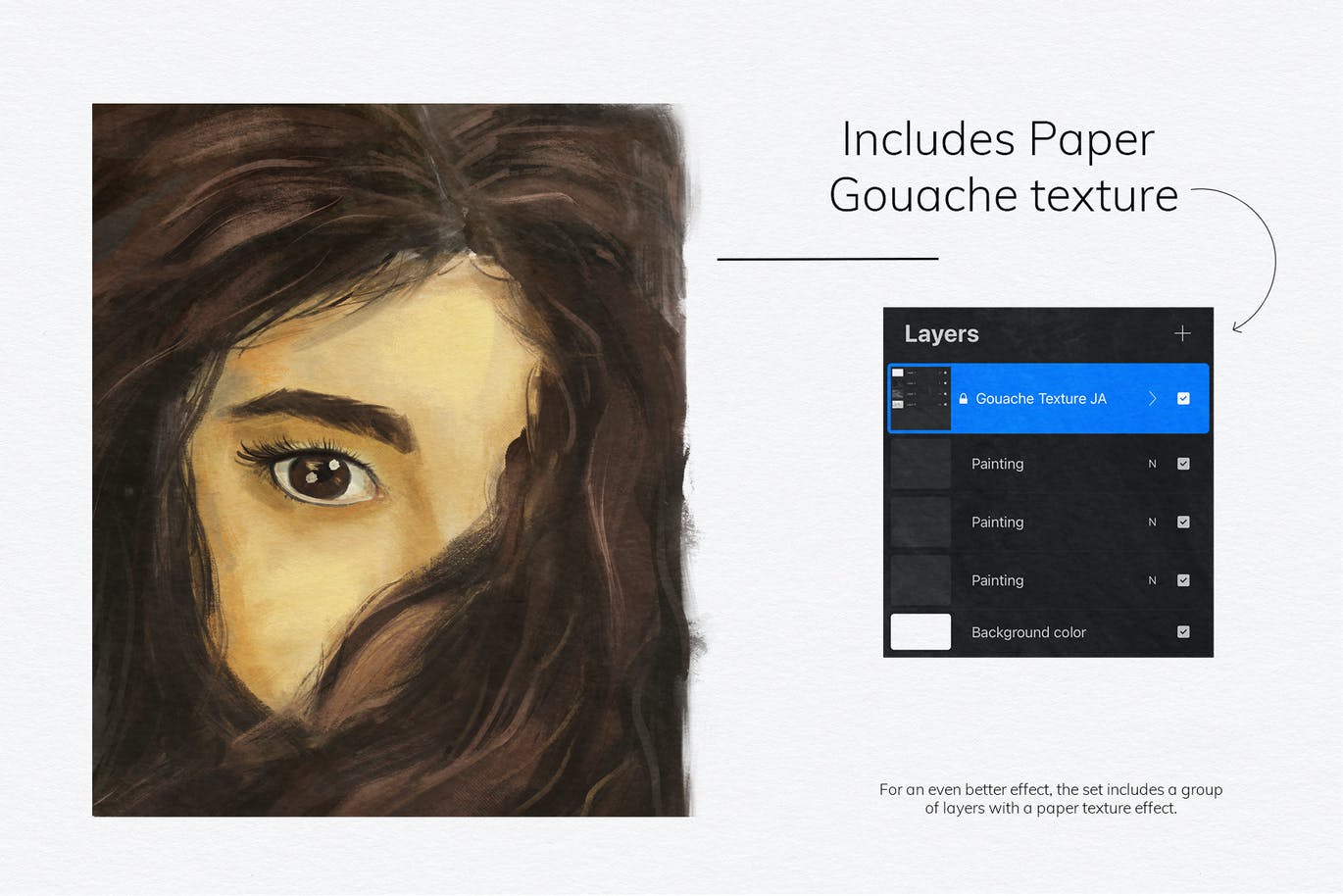Screen dimensions: 1343x896
Task: Click the white Background color swatch
Action: [920, 632]
